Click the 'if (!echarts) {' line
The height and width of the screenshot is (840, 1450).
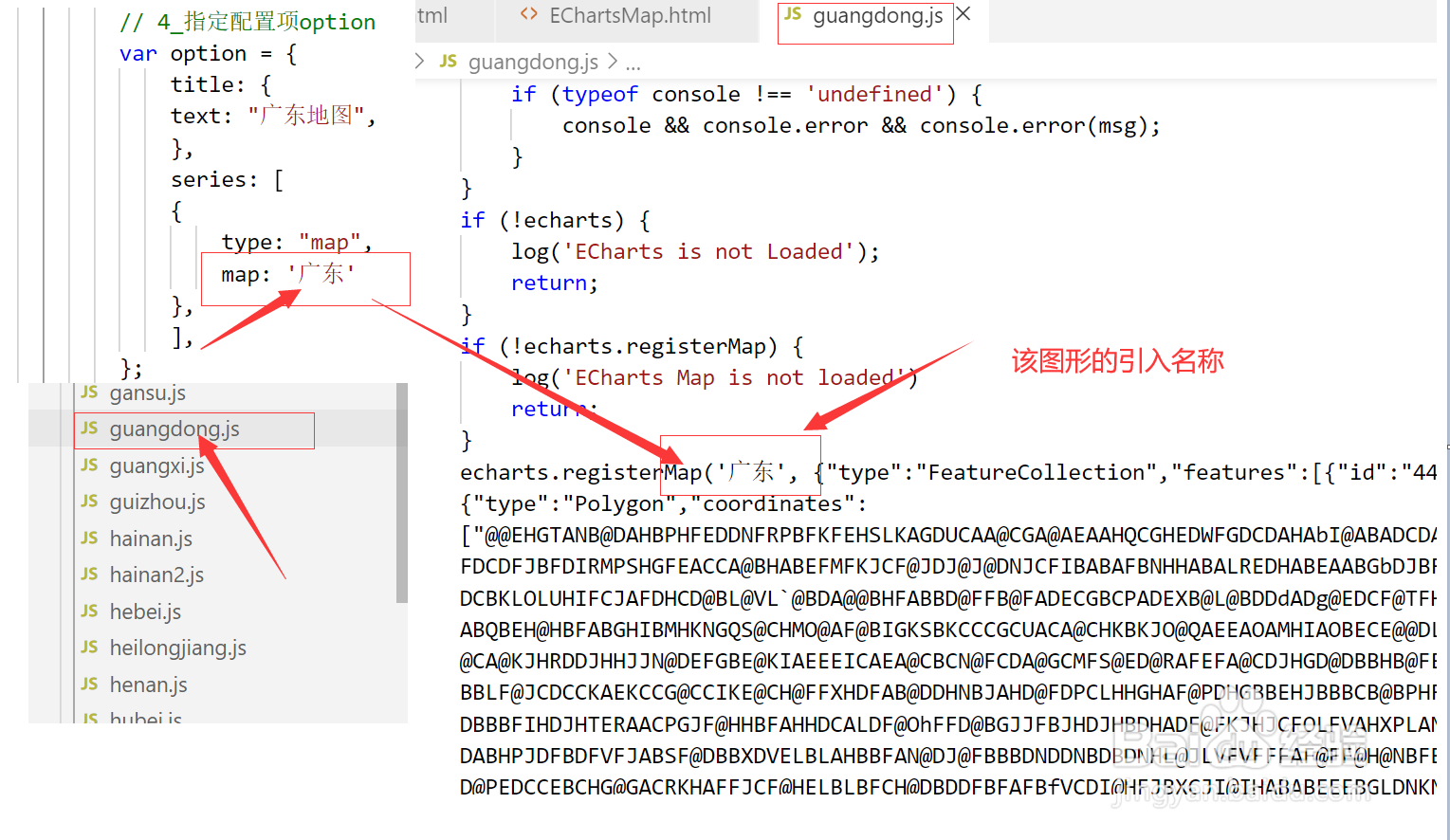(555, 221)
